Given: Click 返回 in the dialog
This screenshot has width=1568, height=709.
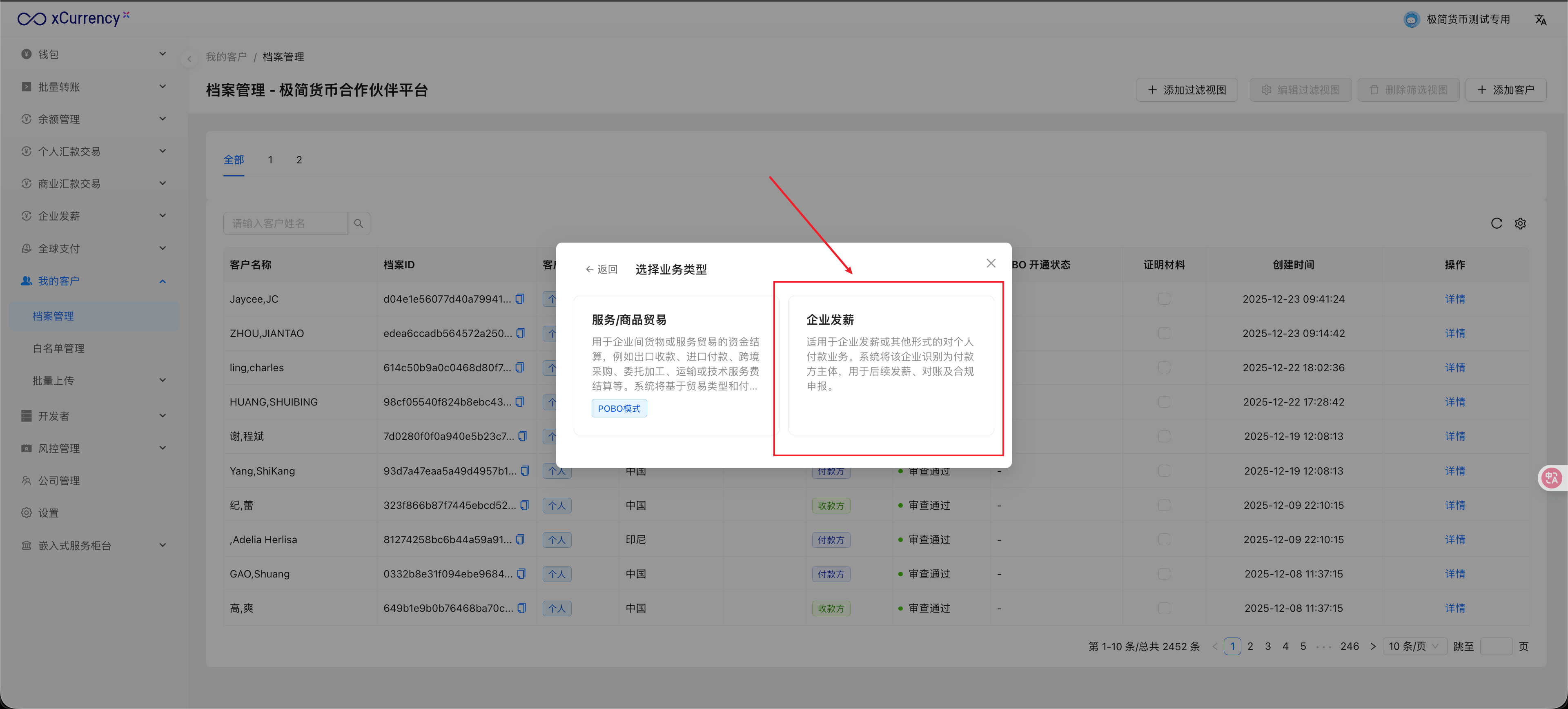Looking at the screenshot, I should click(x=601, y=269).
